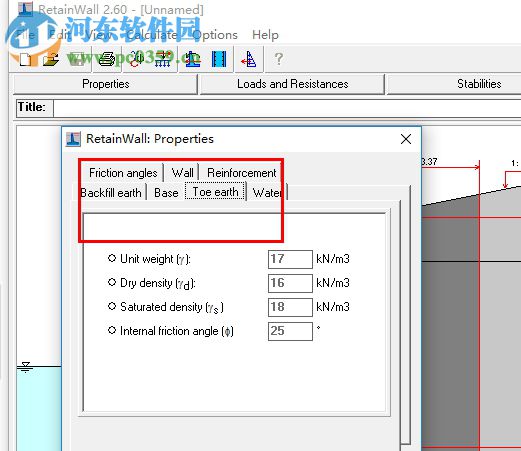Switch to the Friction angles tab
The width and height of the screenshot is (521, 451).
pyautogui.click(x=123, y=173)
